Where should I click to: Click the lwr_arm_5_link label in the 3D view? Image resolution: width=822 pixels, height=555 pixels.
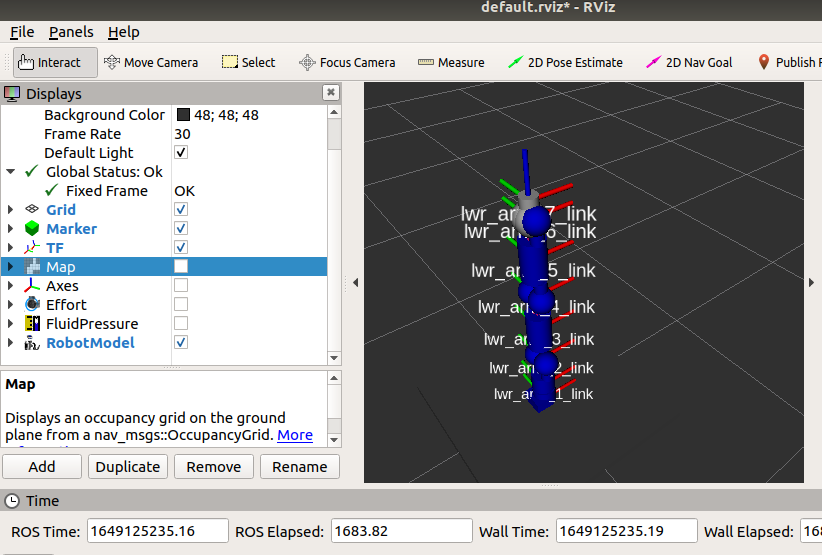click(533, 270)
